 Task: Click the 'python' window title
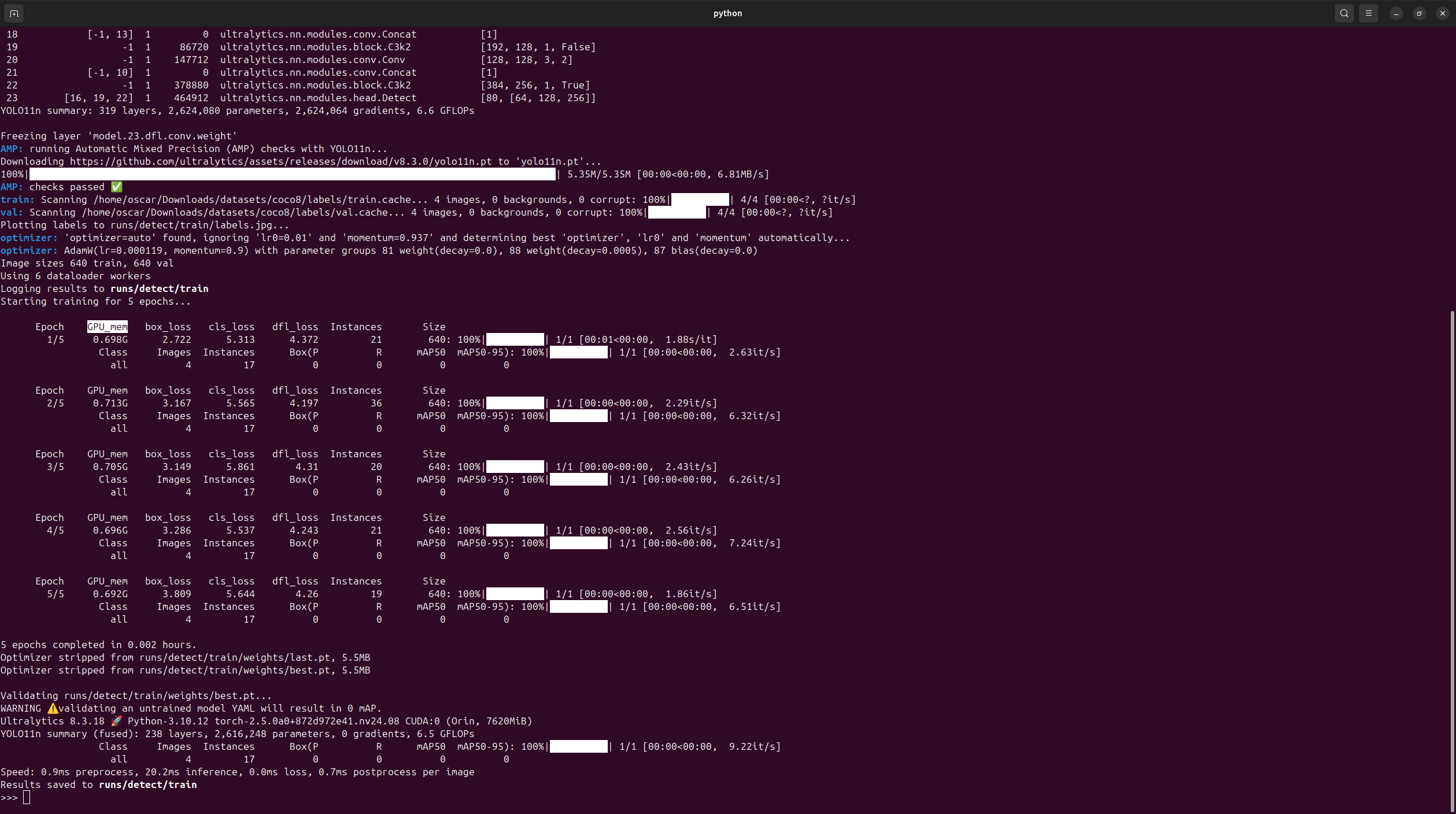click(x=727, y=13)
